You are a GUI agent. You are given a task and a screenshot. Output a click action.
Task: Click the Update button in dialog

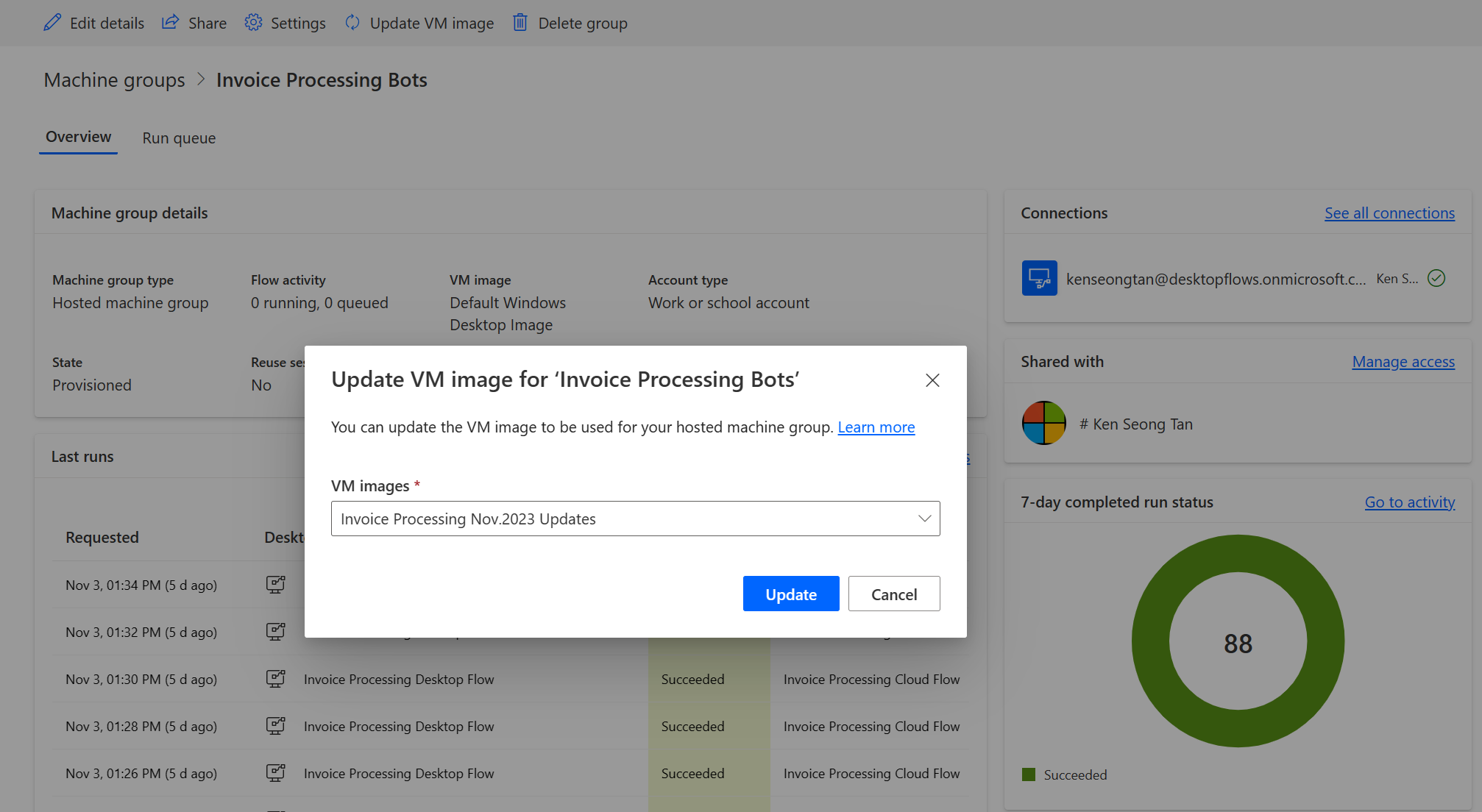tap(790, 593)
